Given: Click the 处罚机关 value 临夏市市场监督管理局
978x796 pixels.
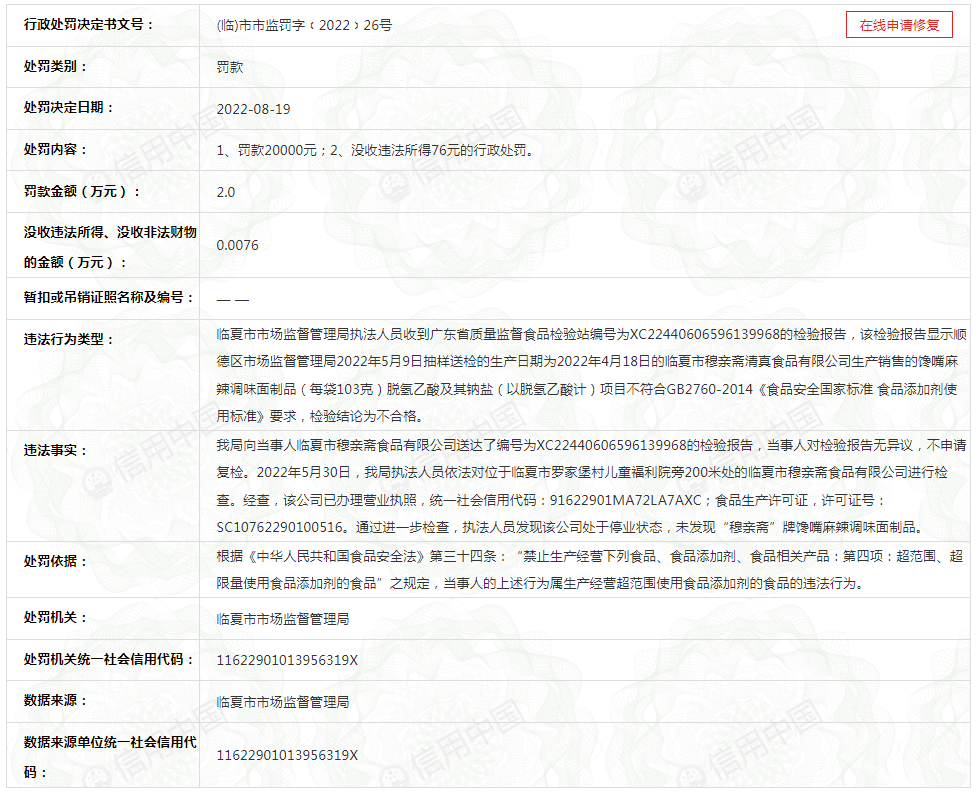Looking at the screenshot, I should pos(283,620).
